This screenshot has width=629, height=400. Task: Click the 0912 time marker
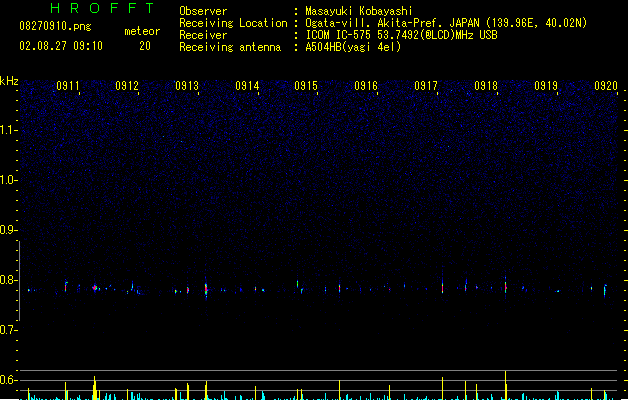(127, 86)
